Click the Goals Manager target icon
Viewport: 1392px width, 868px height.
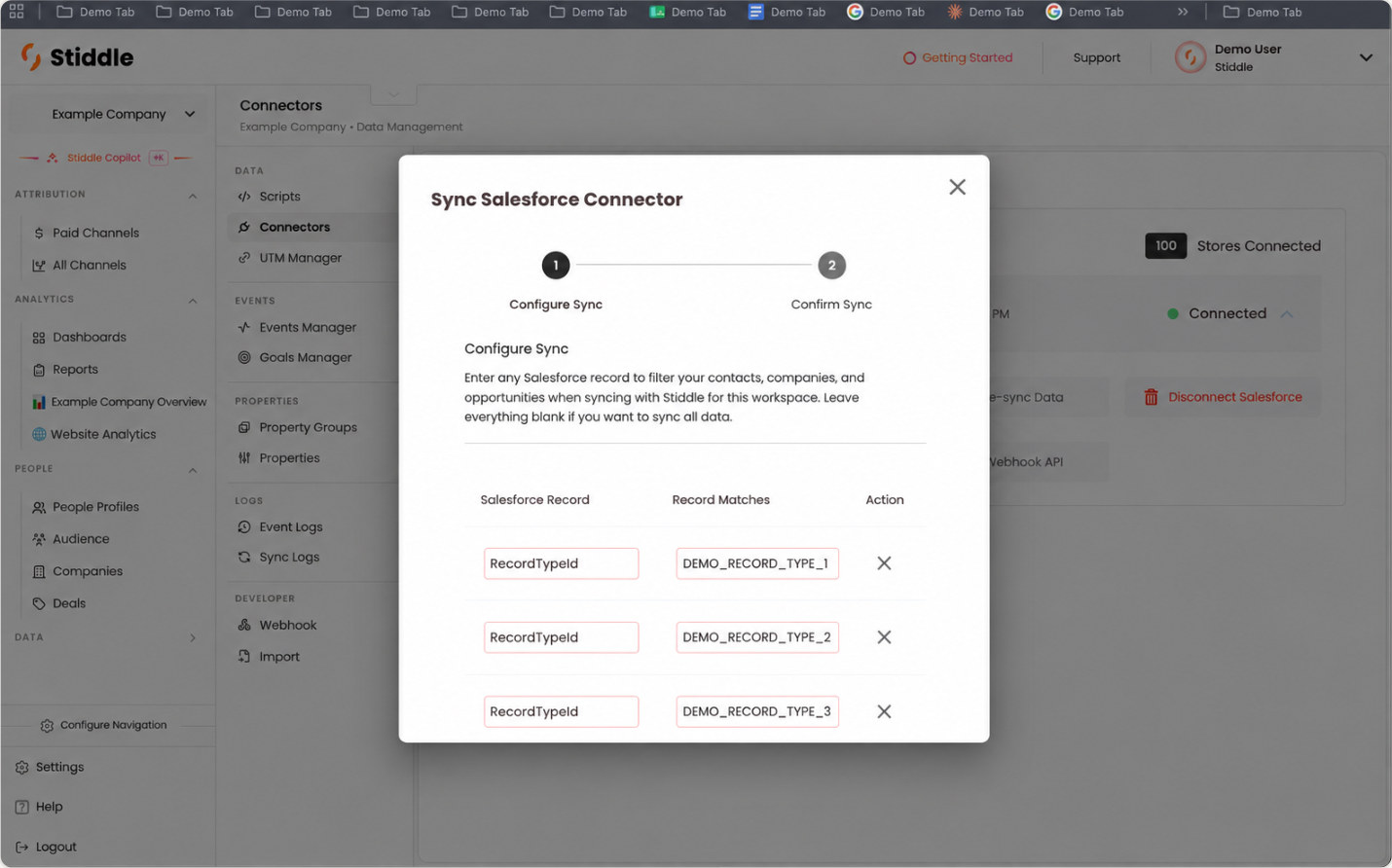(x=244, y=357)
